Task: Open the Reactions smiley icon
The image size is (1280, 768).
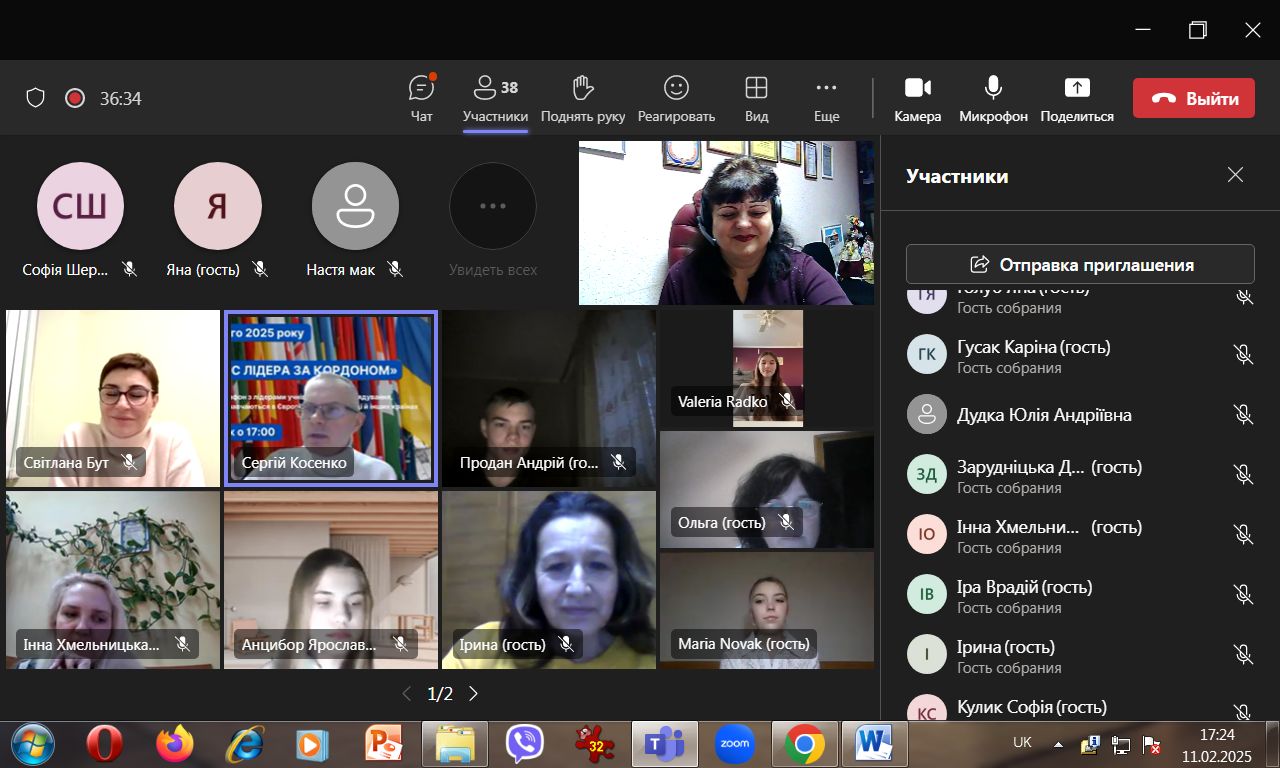Action: (x=676, y=89)
